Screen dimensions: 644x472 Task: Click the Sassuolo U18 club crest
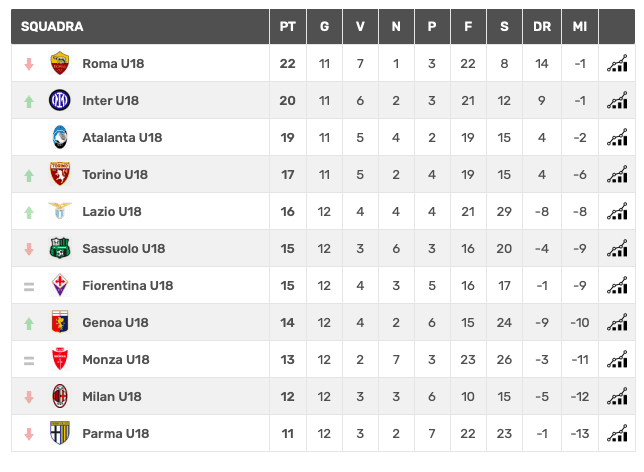tap(60, 248)
